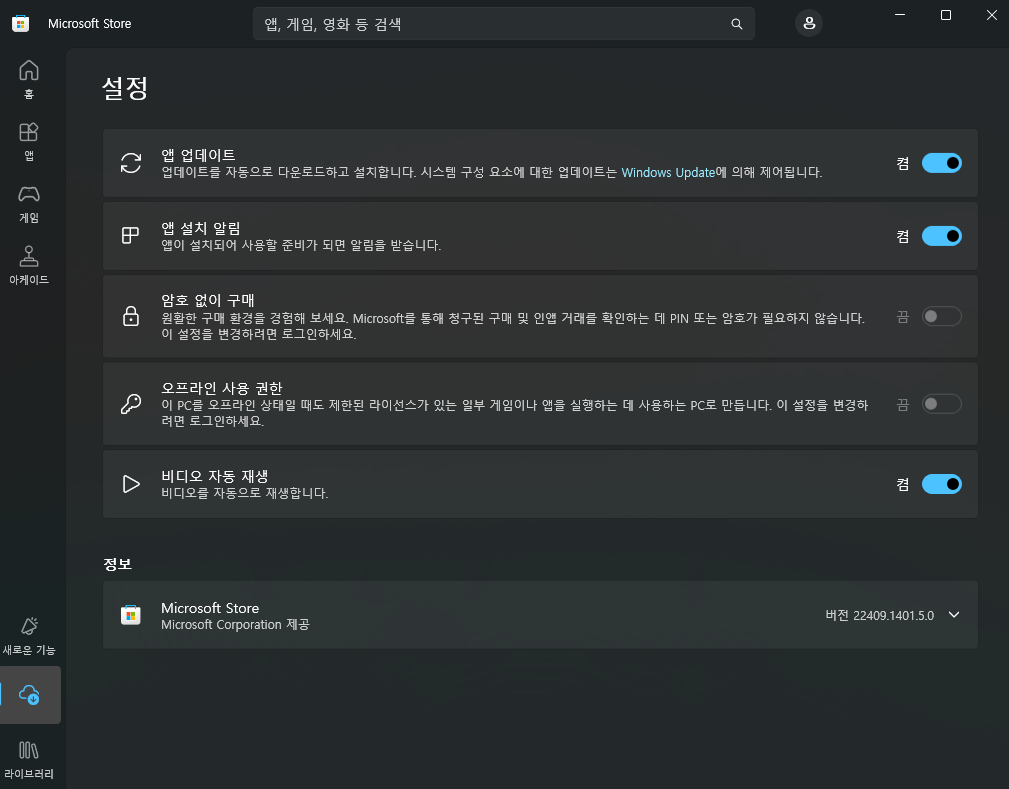Click the Info (정보) section heading
The width and height of the screenshot is (1009, 789).
click(117, 564)
